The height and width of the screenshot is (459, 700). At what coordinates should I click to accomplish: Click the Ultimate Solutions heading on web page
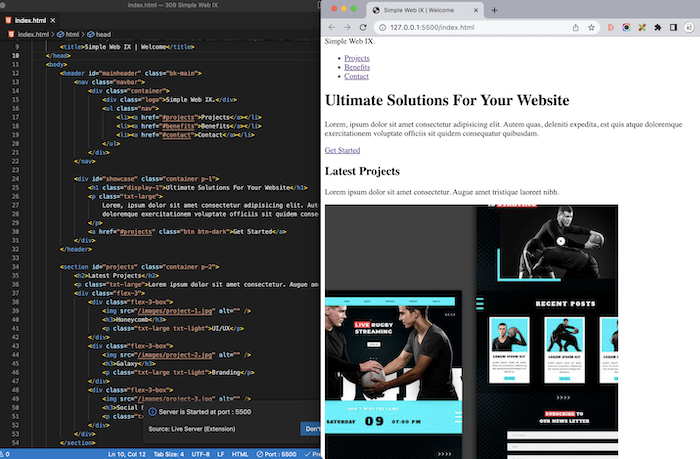tap(447, 100)
